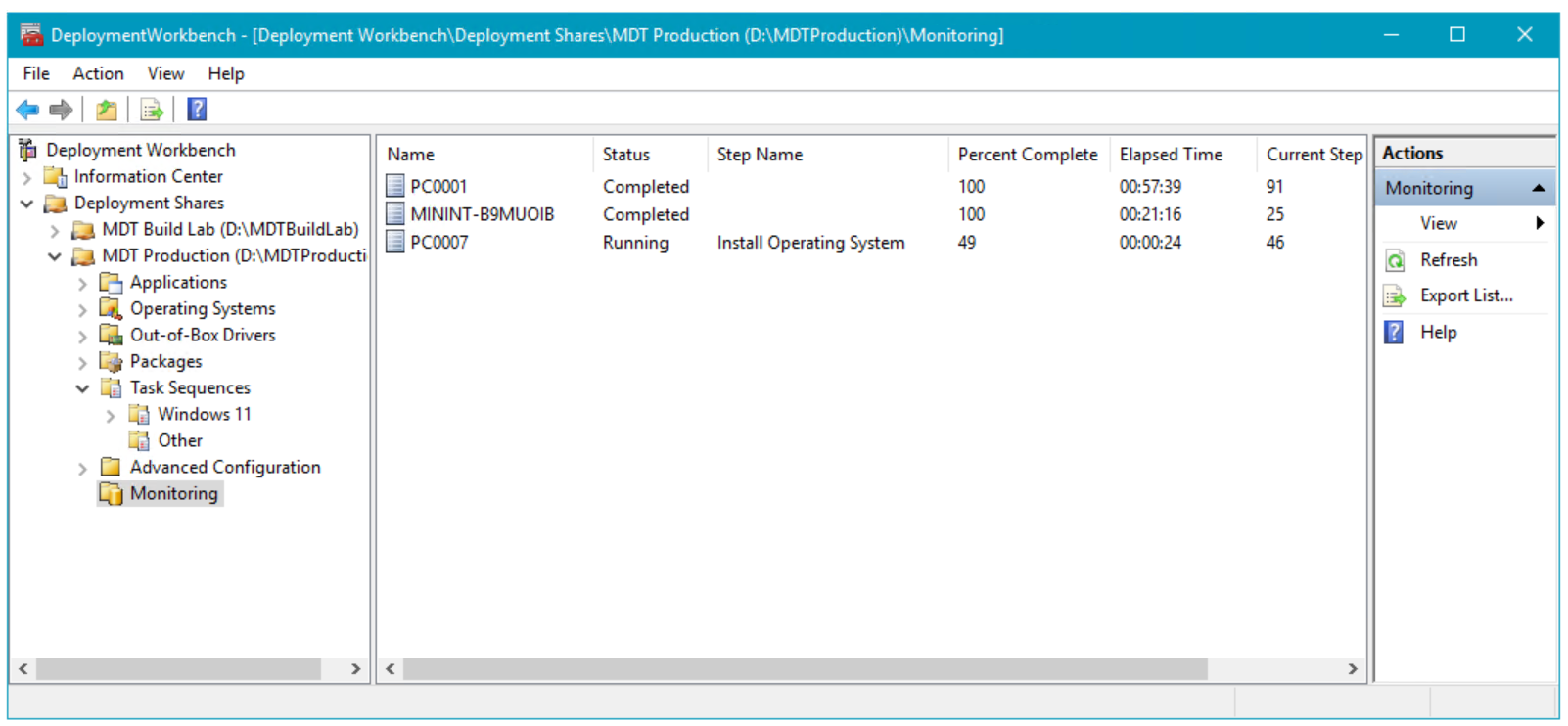Click the Up One Level folder icon
Screen dimensions: 1568x726
pos(107,110)
